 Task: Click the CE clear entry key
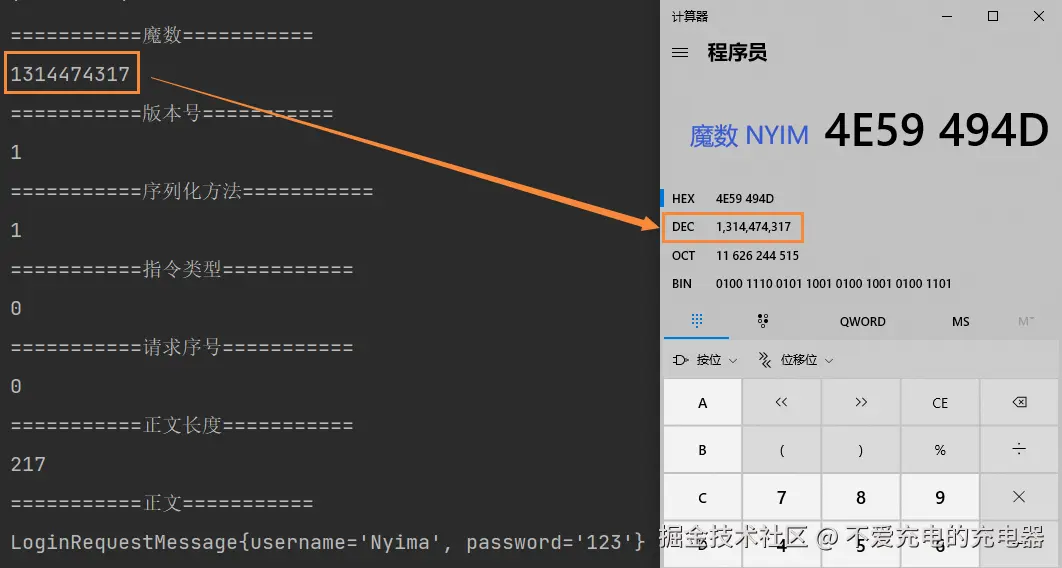pyautogui.click(x=940, y=403)
